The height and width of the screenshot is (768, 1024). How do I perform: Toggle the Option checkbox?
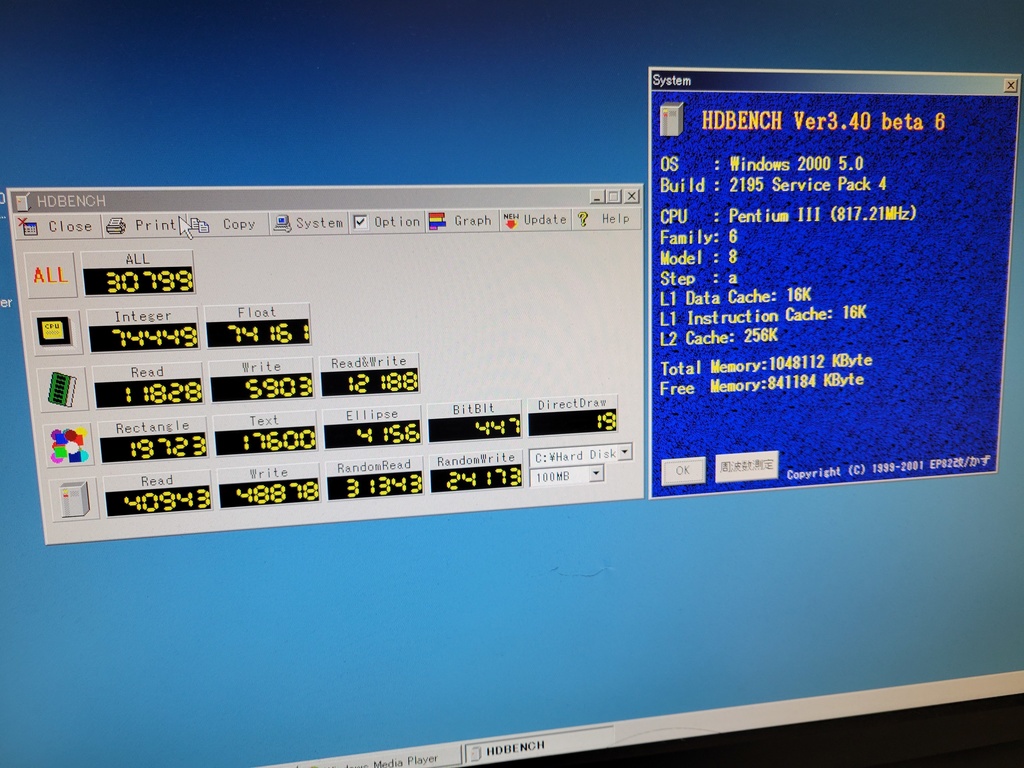(360, 222)
